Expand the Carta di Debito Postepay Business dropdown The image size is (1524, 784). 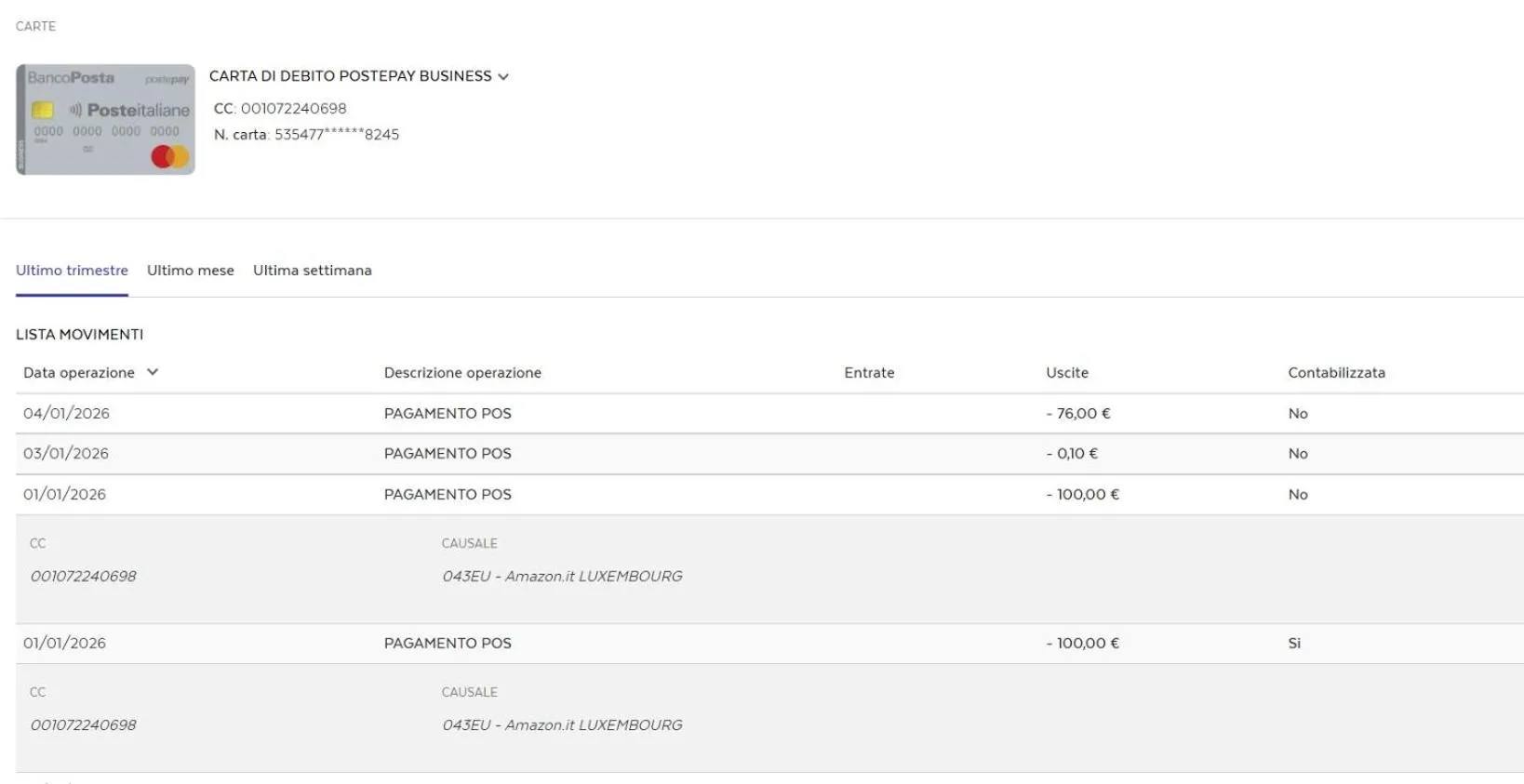[x=503, y=76]
